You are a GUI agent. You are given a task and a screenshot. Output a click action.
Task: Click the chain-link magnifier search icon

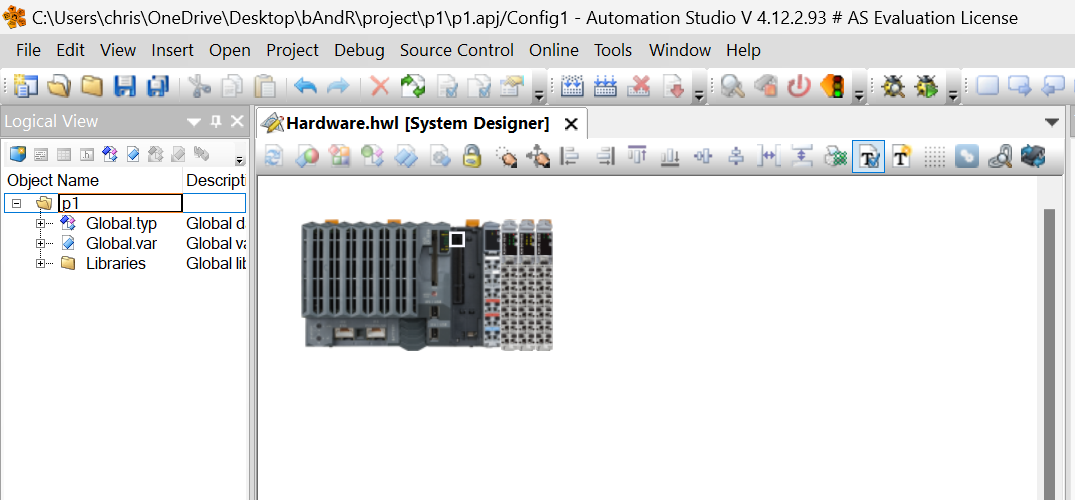(1000, 156)
